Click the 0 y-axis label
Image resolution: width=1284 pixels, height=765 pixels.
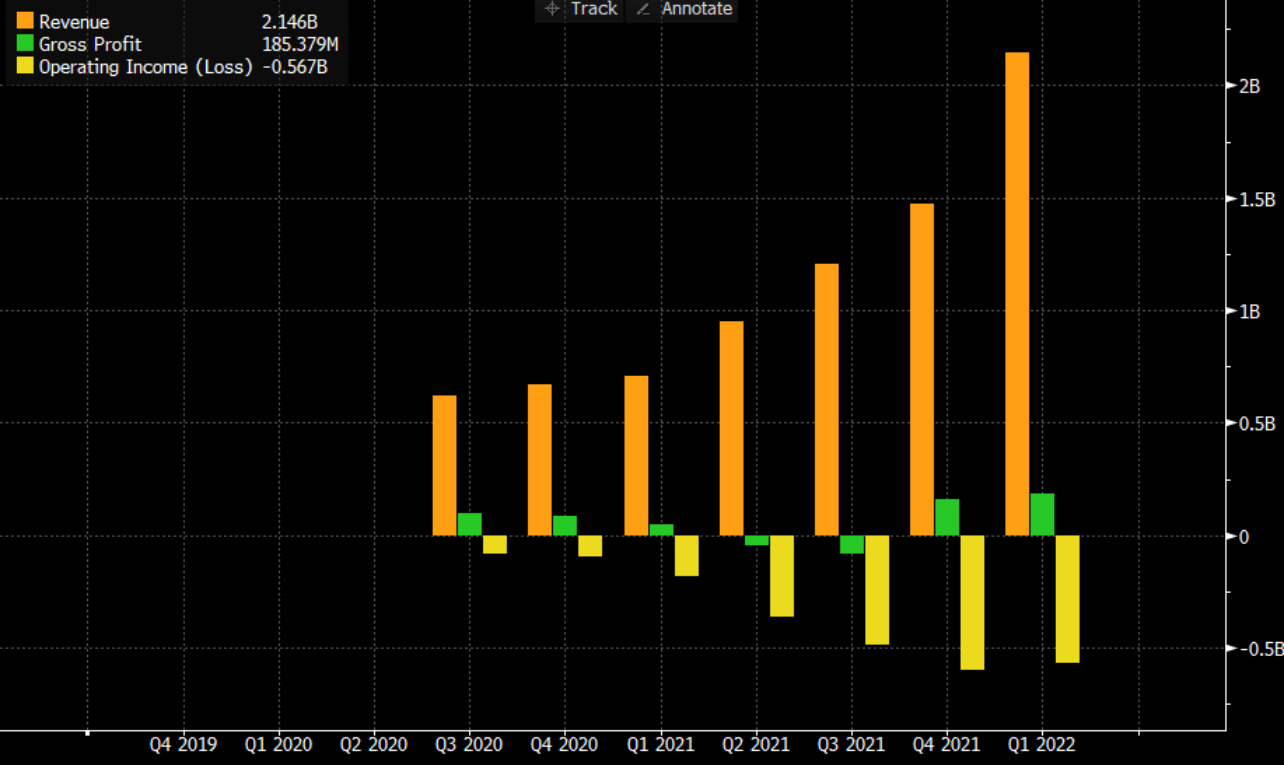point(1244,537)
